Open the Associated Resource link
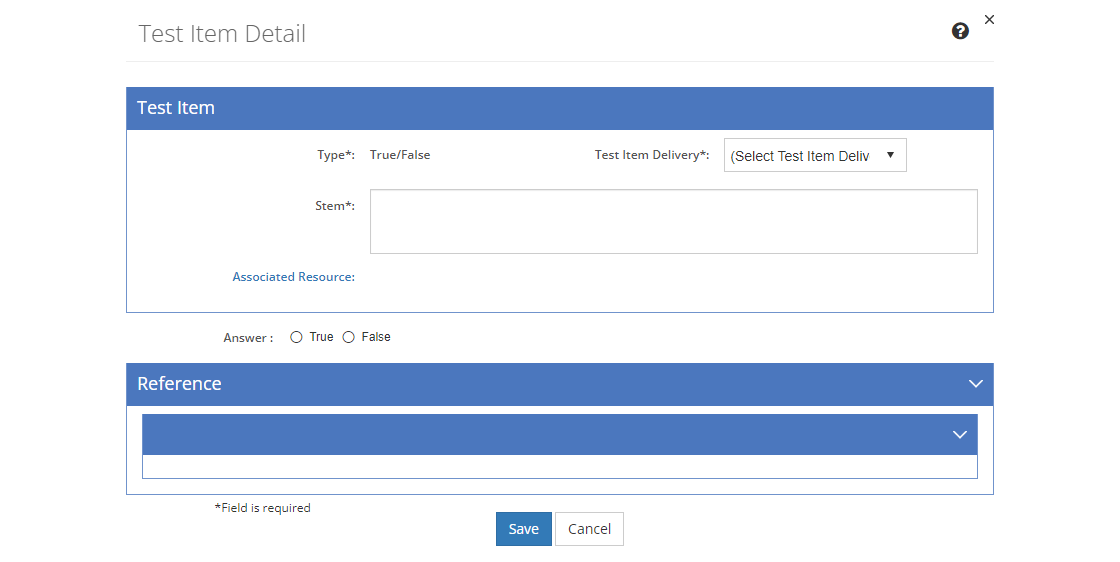The image size is (1120, 562). 294,276
